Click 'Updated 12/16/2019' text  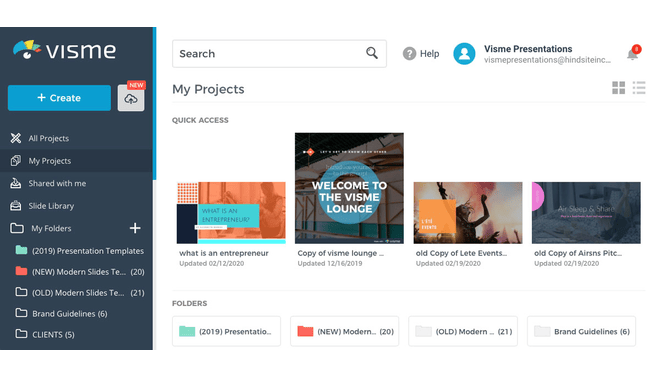[330, 263]
